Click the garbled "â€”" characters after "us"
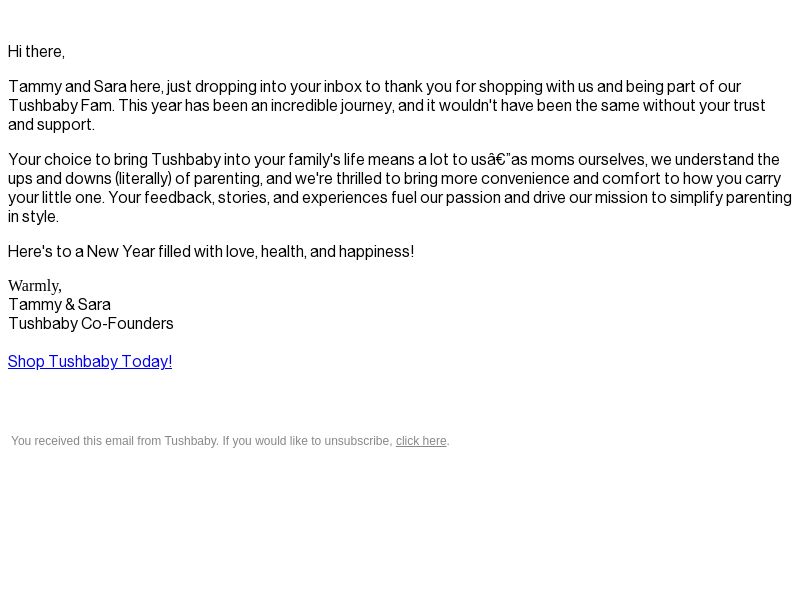 498,159
